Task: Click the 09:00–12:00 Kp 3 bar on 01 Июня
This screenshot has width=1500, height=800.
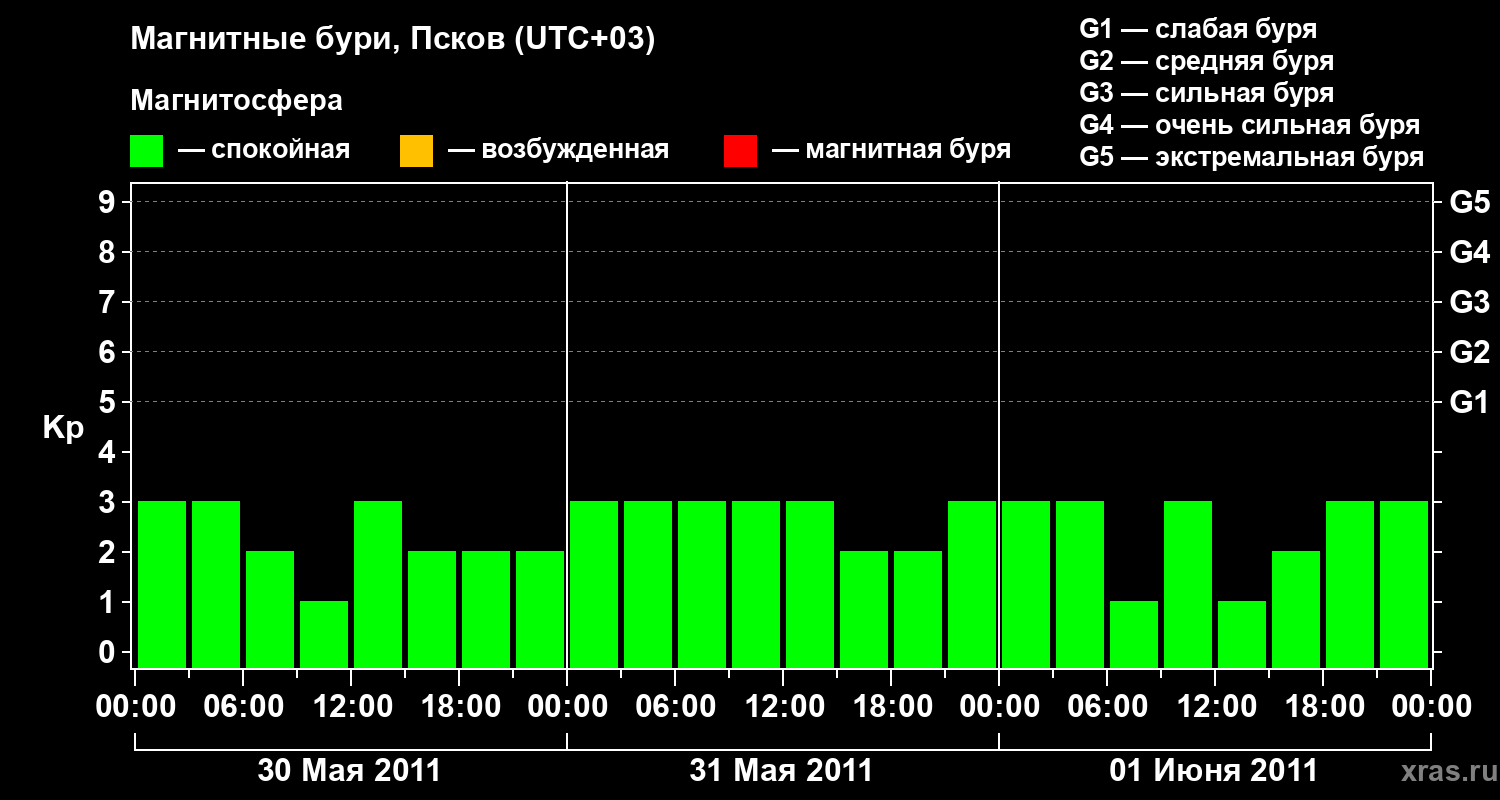Action: (1188, 584)
